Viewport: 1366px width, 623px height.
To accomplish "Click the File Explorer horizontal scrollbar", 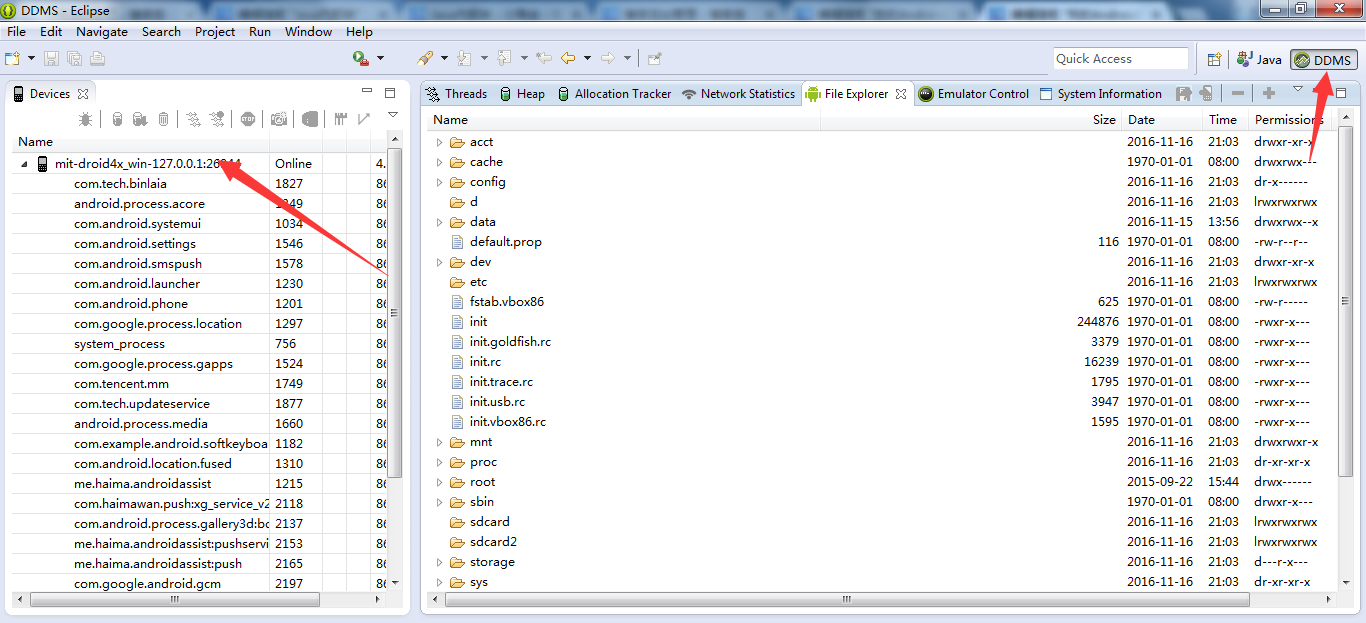I will click(845, 600).
